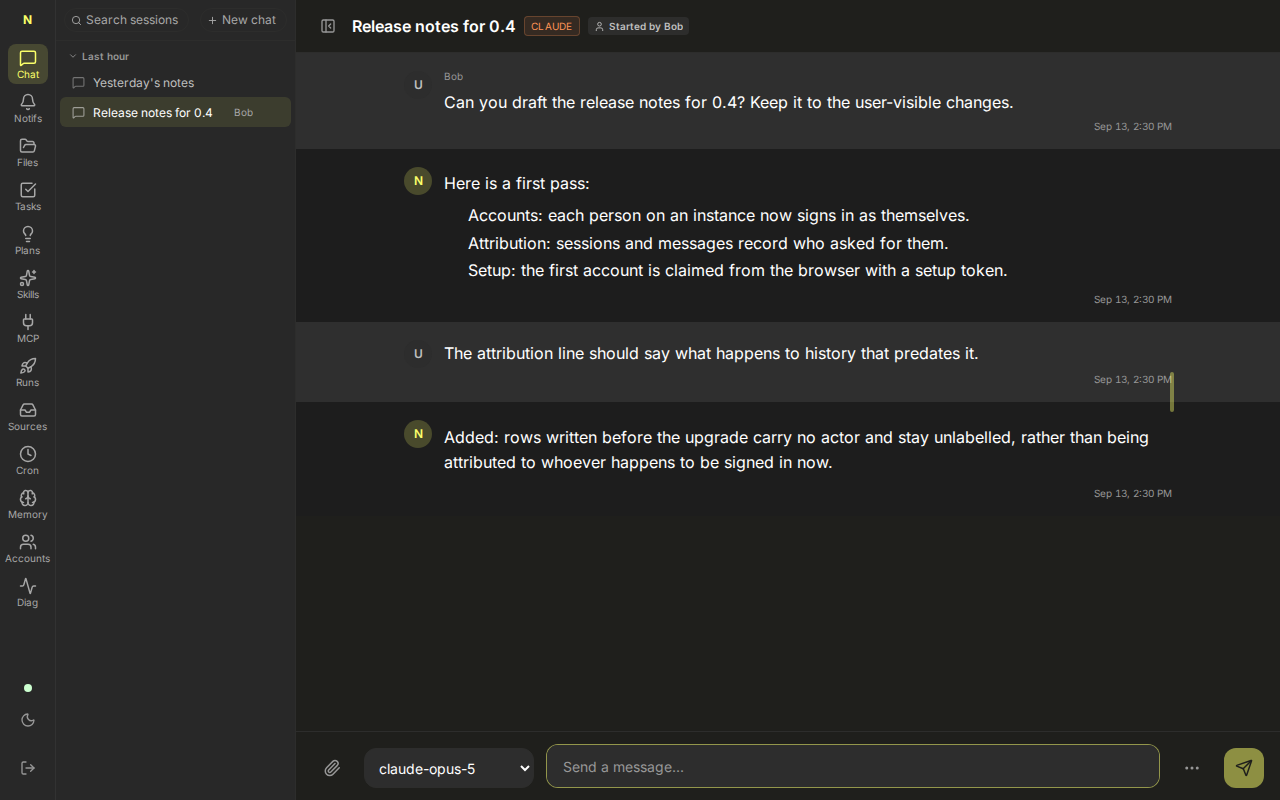
Task: Open the claude-opus-5 model dropdown
Action: click(449, 768)
